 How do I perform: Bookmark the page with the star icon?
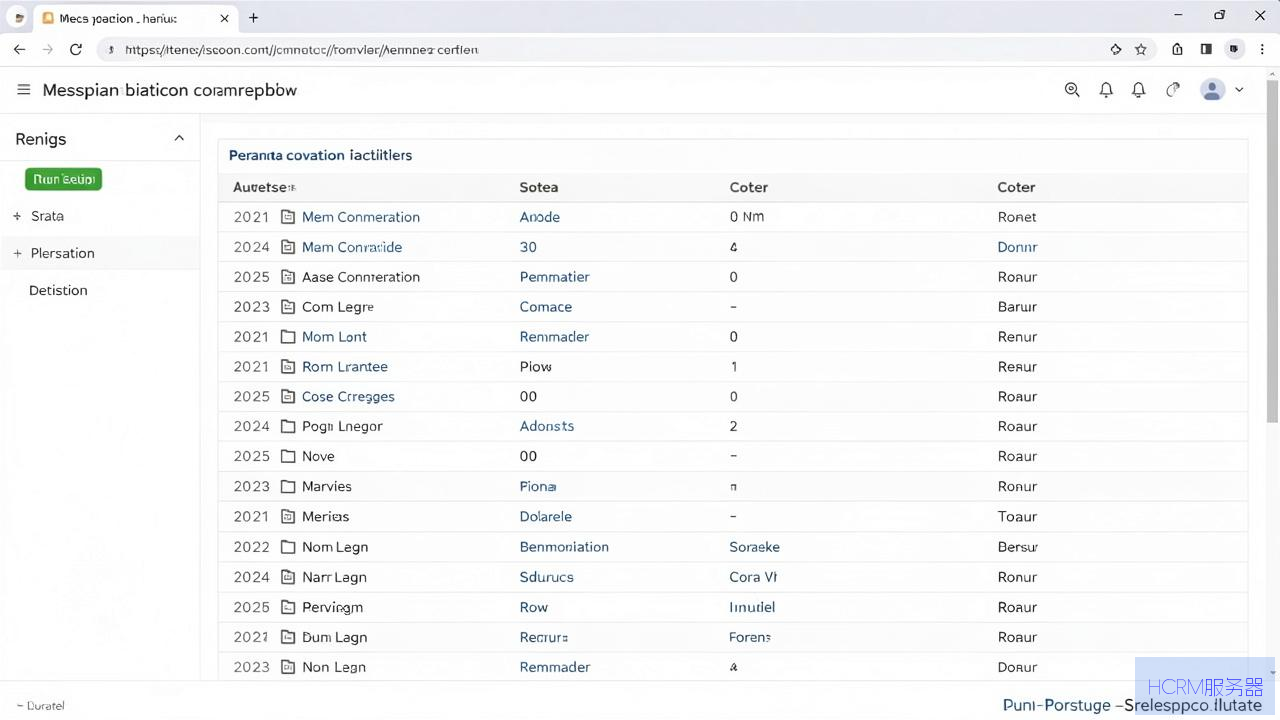pyautogui.click(x=1141, y=49)
